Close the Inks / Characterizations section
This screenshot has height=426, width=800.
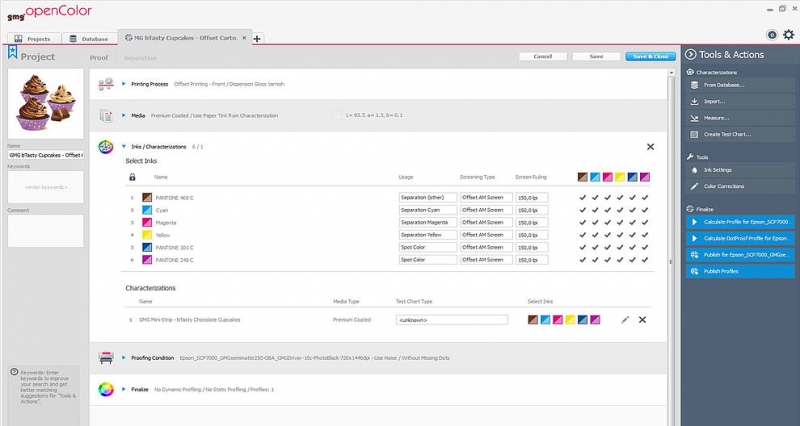[650, 147]
